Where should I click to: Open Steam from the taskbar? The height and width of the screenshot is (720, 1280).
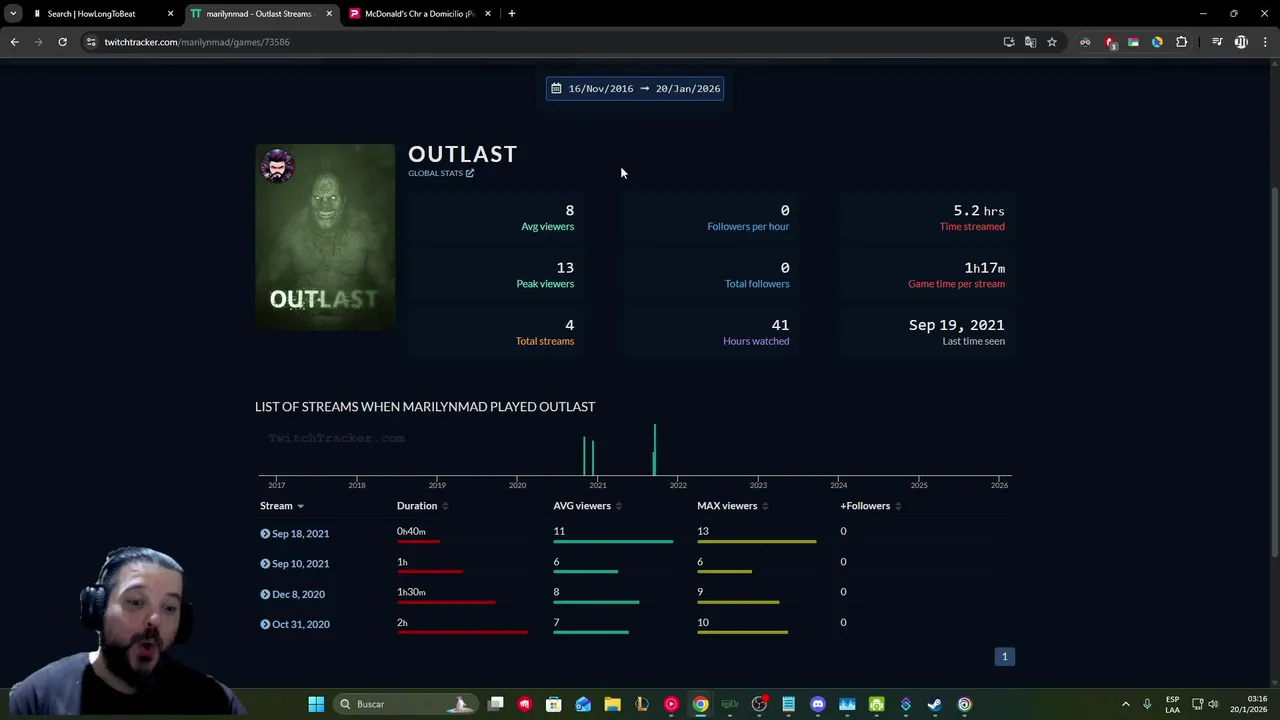click(x=935, y=704)
